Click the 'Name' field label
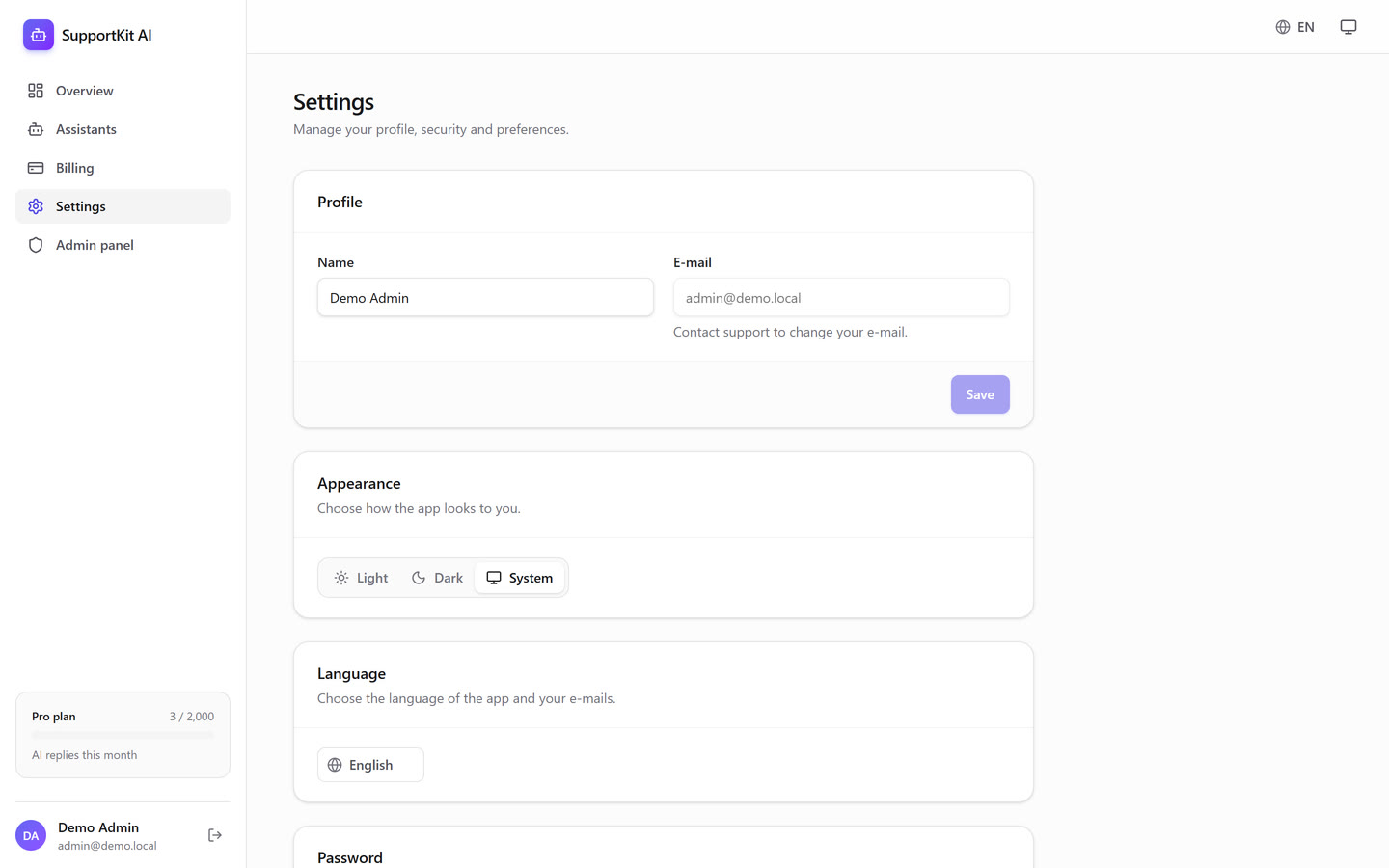 tap(336, 262)
